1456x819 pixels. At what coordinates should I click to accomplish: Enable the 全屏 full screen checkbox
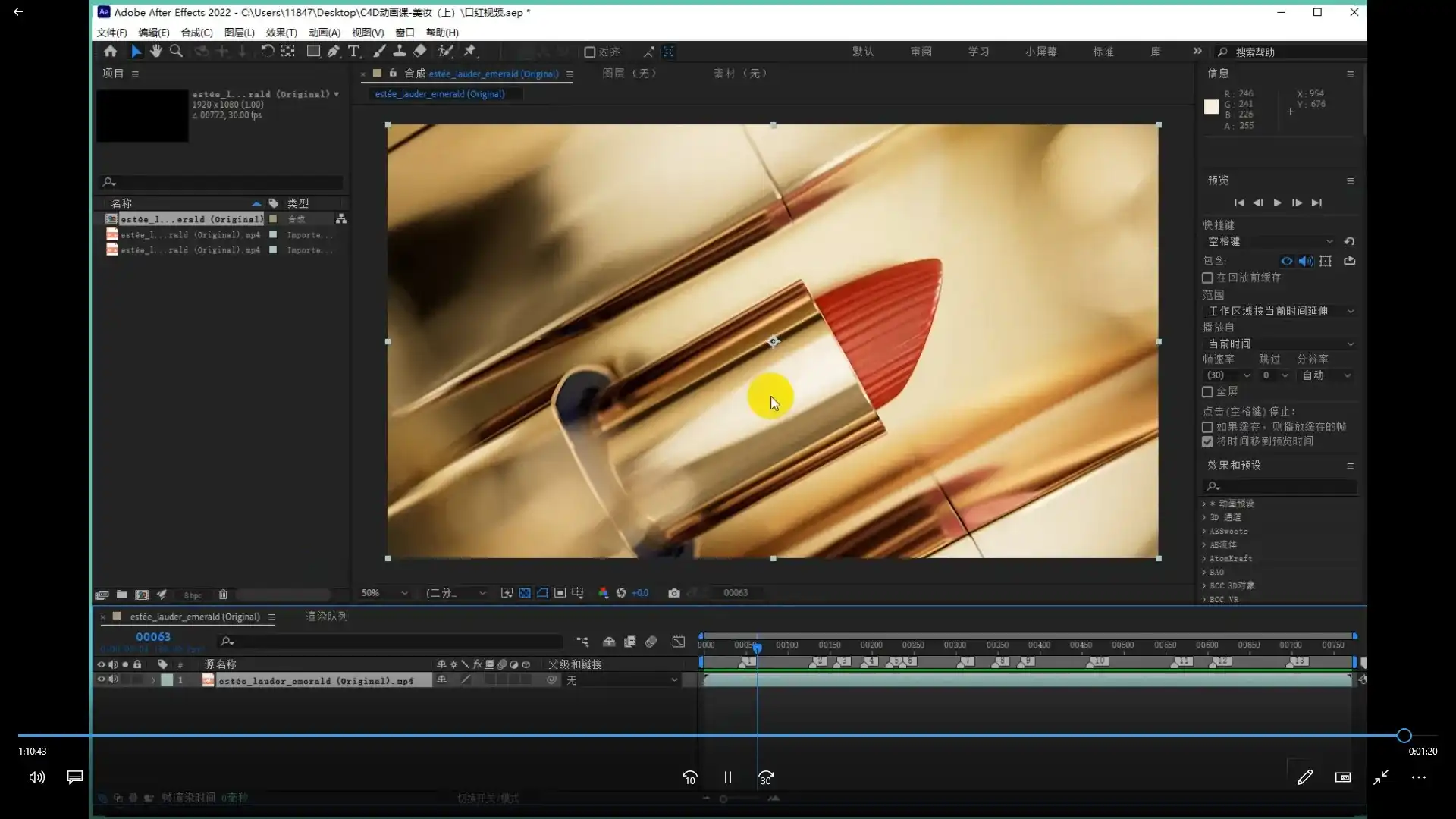pos(1207,392)
